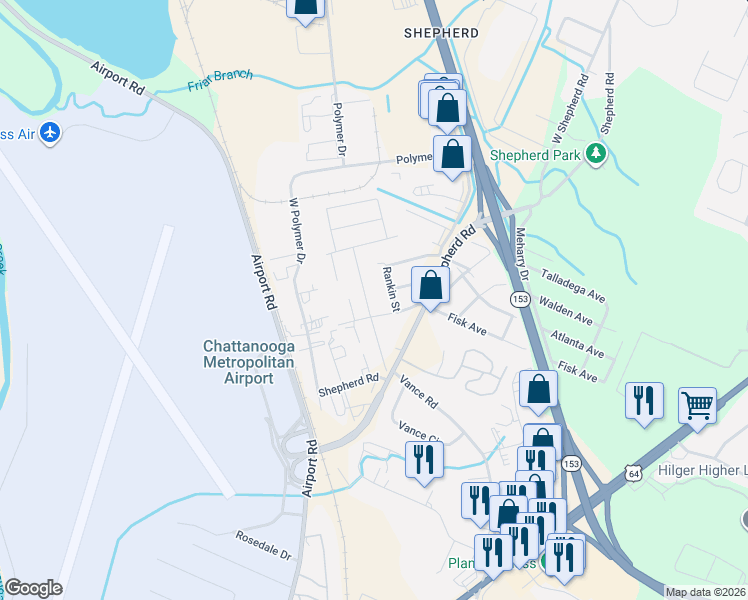
Task: Open the shopping bag marker near Rankin St
Action: pyautogui.click(x=430, y=288)
